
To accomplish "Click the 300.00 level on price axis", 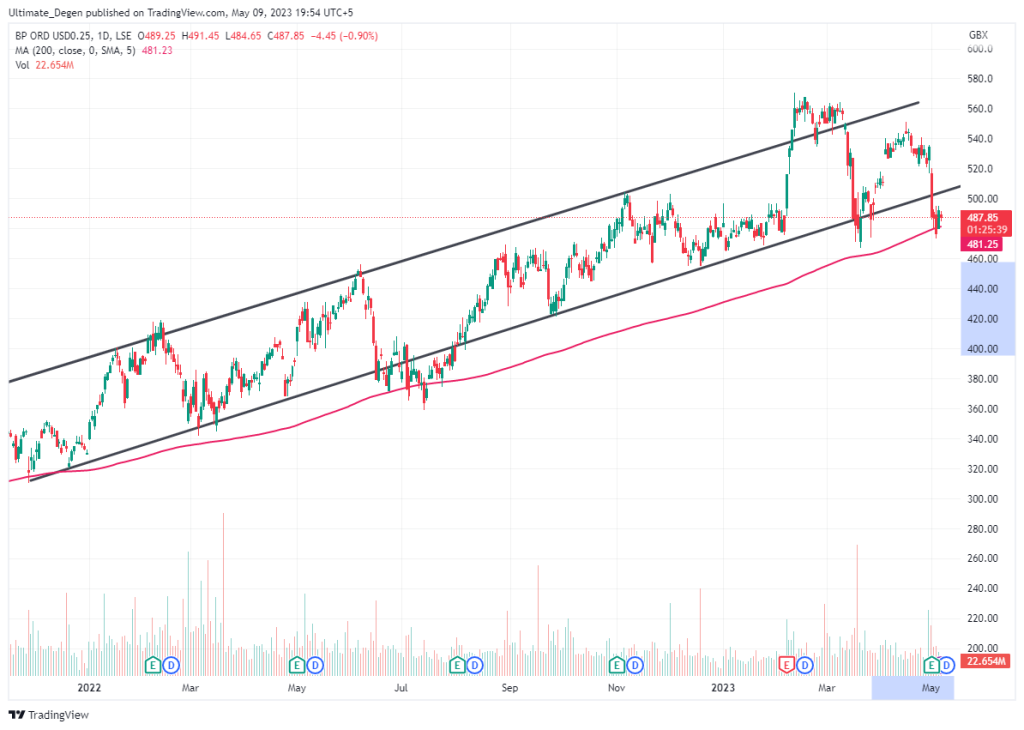I will (x=982, y=499).
